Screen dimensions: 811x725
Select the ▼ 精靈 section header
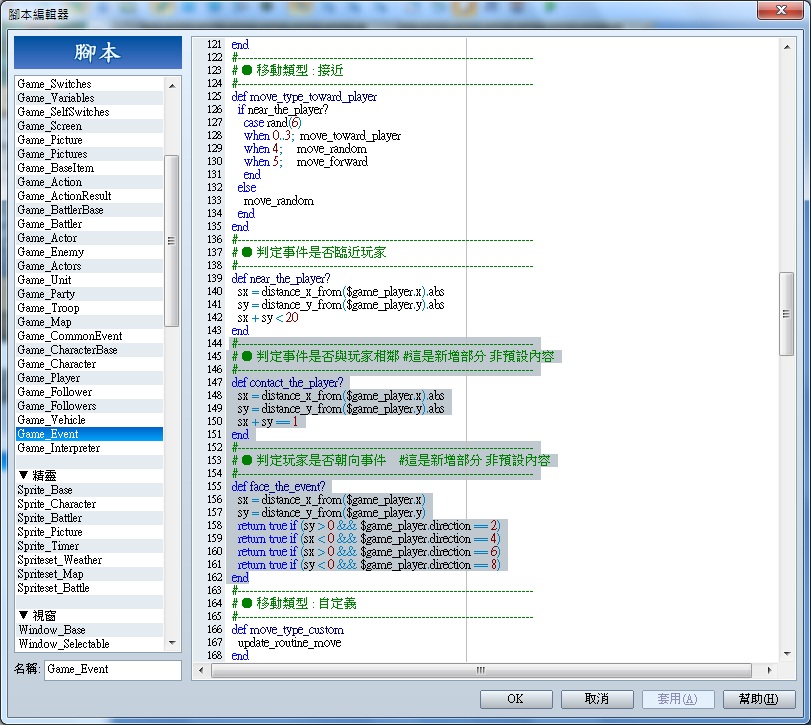click(x=89, y=476)
